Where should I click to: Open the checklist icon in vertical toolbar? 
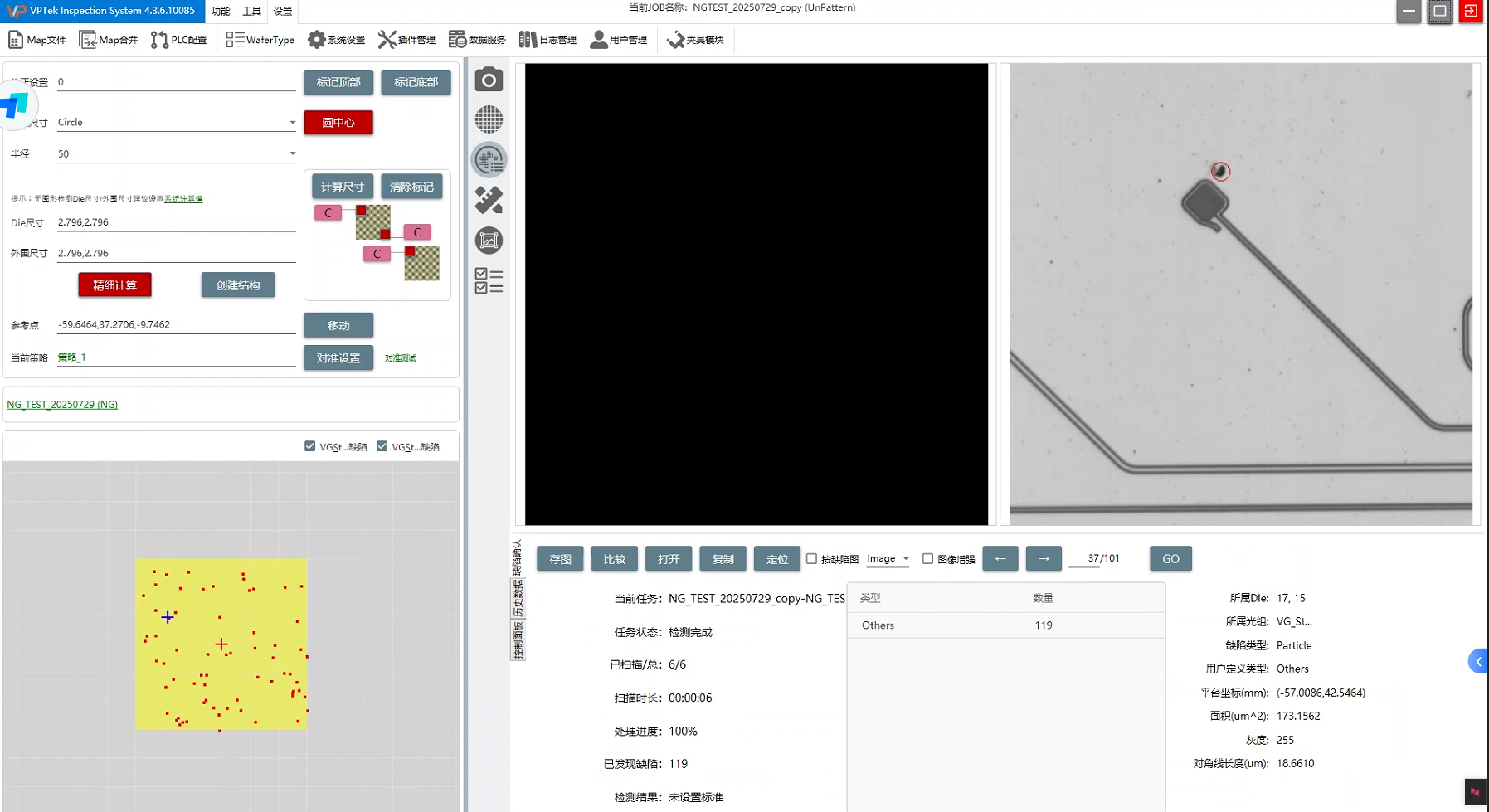(489, 280)
